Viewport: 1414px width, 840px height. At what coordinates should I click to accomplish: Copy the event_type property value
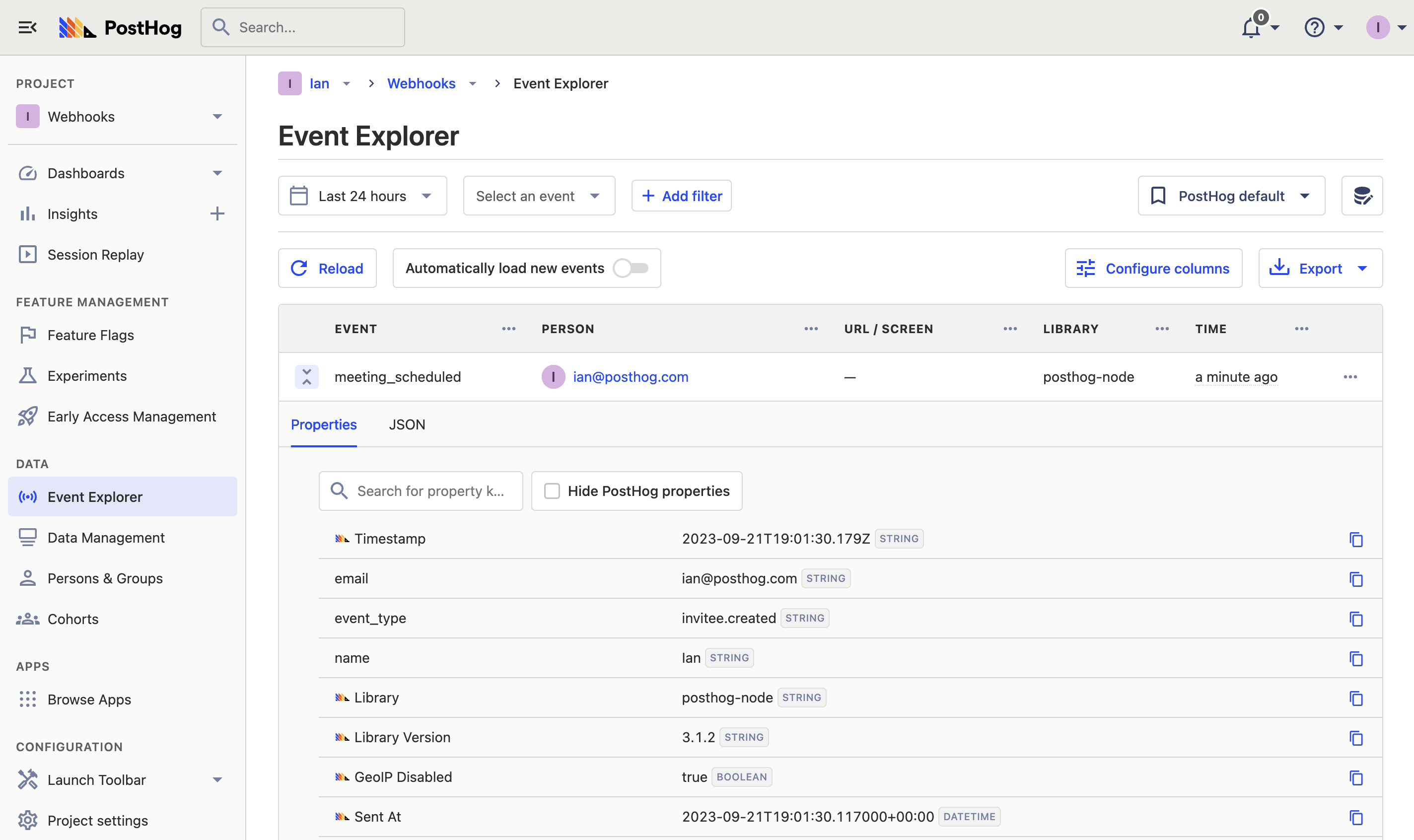tap(1356, 618)
